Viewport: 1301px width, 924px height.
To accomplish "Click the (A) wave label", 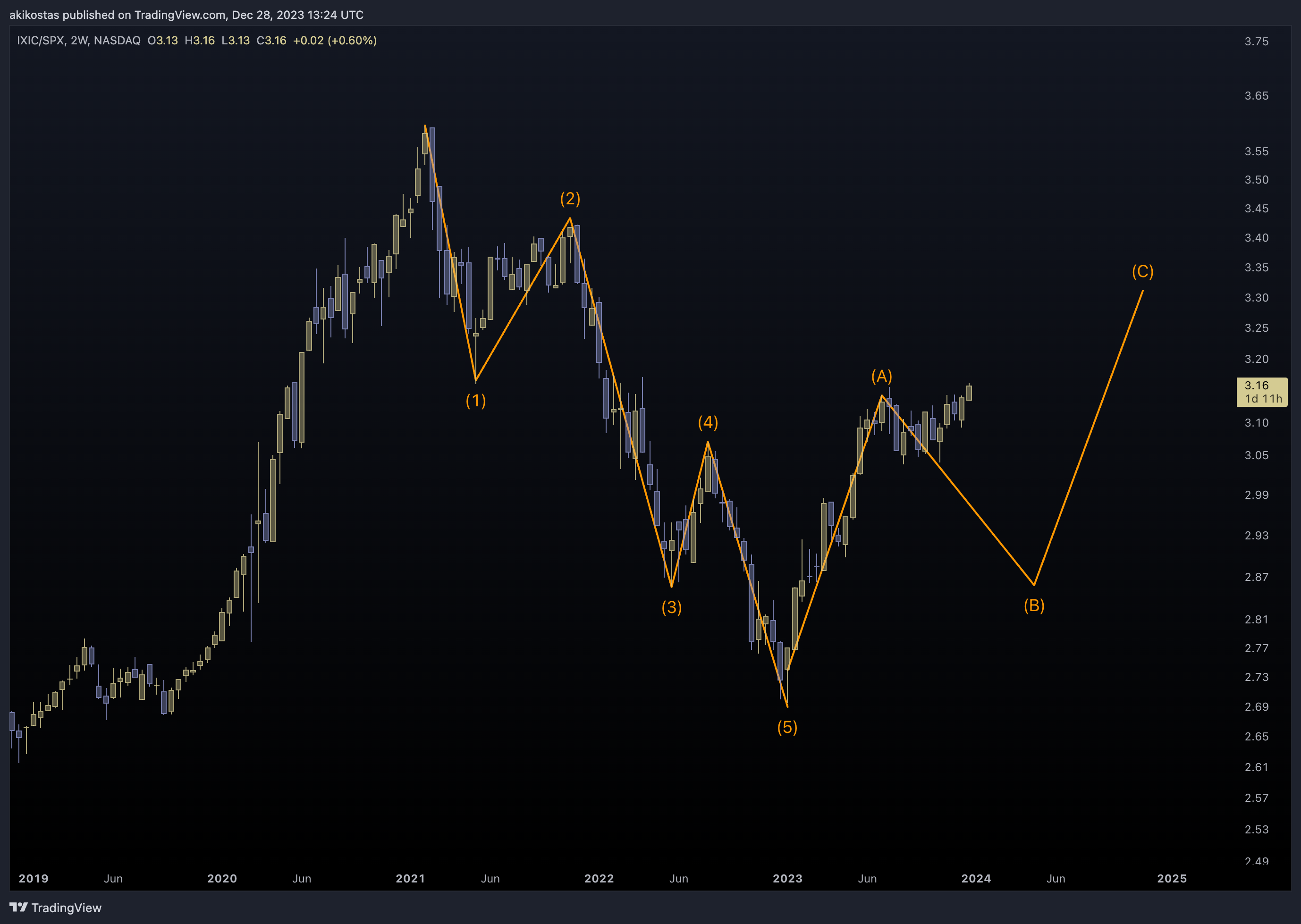I will tap(881, 376).
